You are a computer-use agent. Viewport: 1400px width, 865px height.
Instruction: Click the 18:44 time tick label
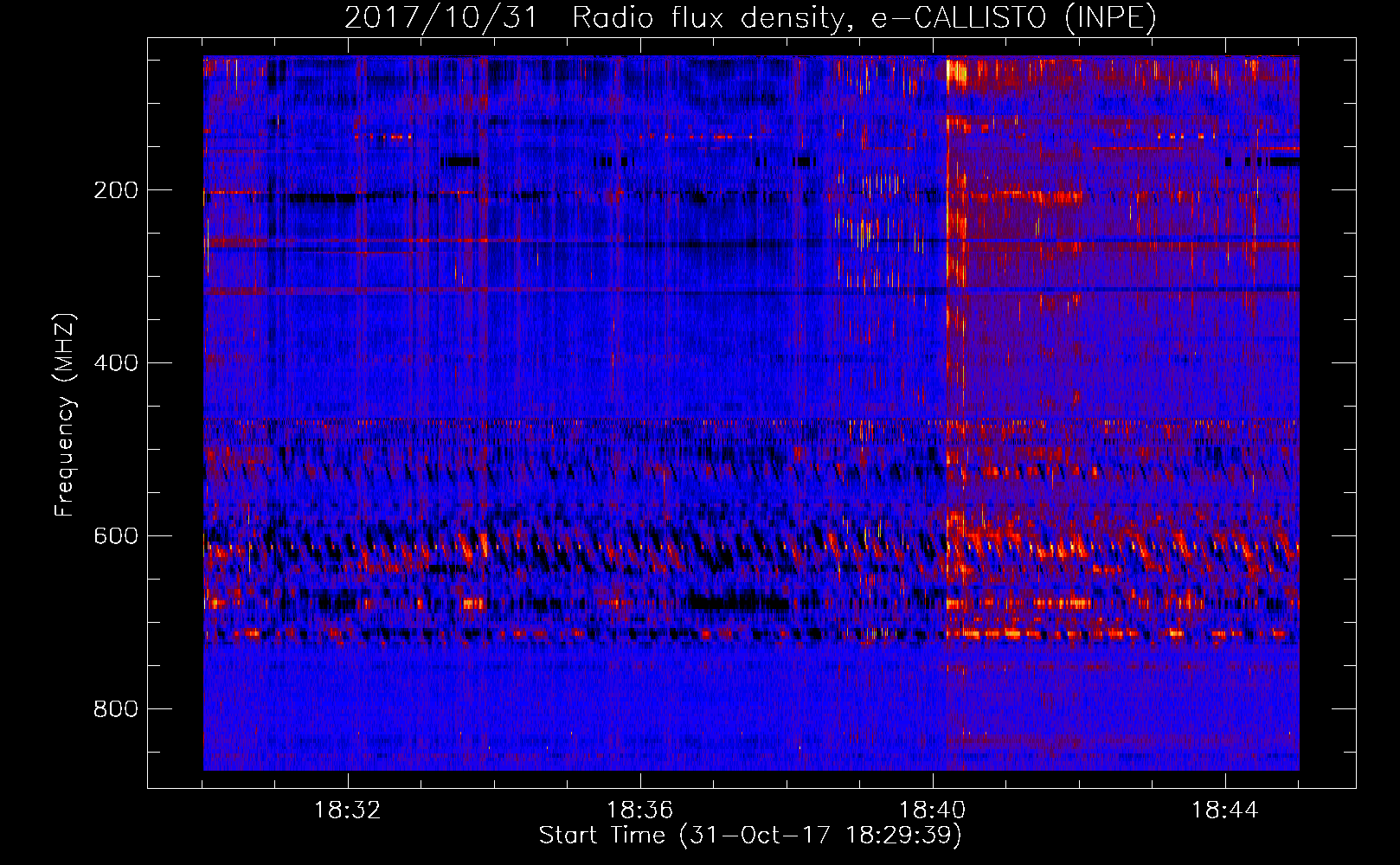(x=1224, y=810)
